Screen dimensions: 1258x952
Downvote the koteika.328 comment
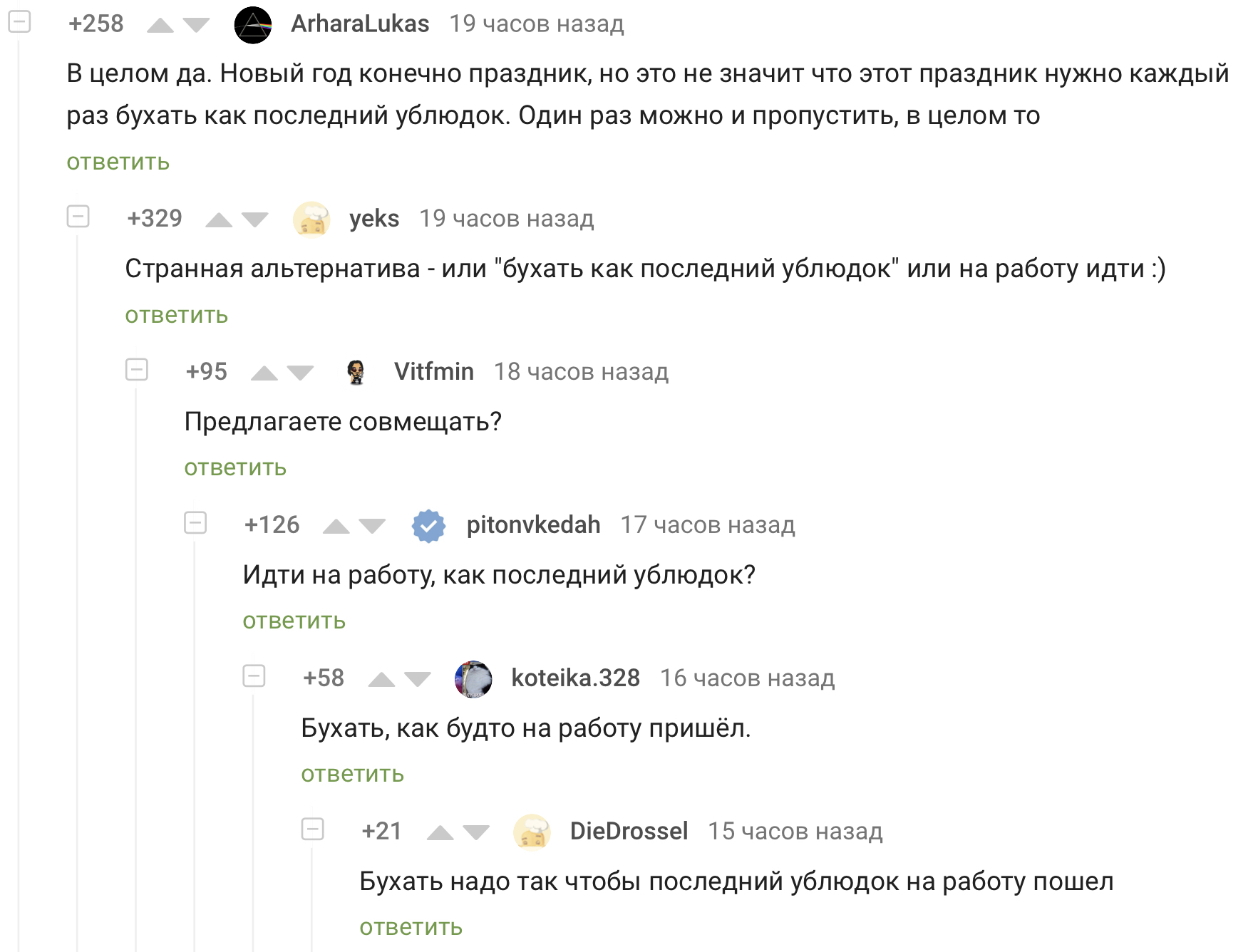(418, 680)
